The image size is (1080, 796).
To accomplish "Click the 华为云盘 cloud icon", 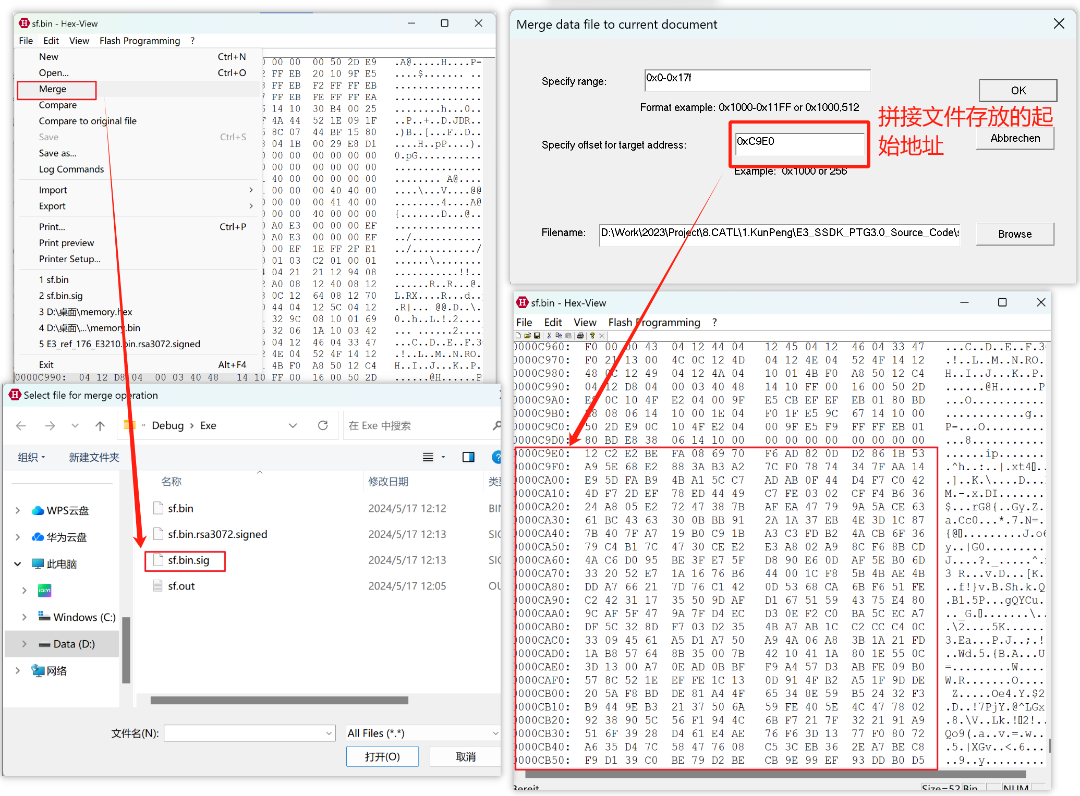I will click(39, 537).
